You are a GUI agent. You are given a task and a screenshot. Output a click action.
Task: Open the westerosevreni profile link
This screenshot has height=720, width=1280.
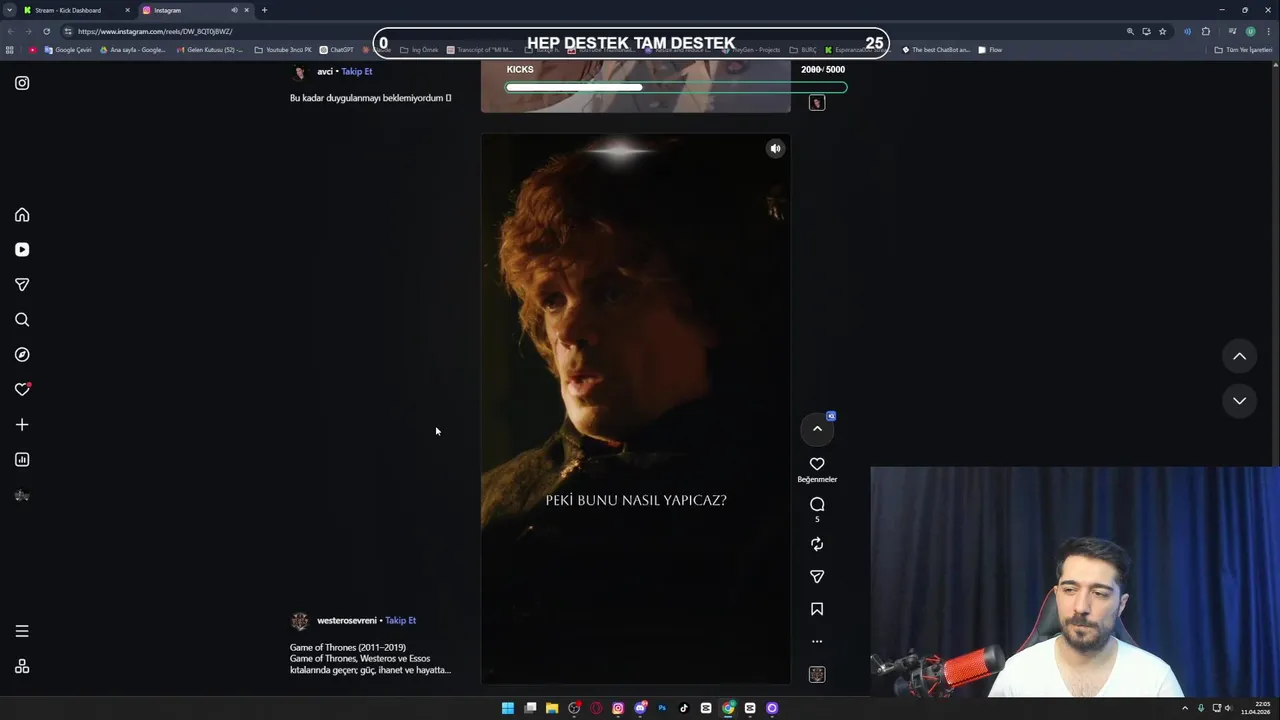pos(347,620)
